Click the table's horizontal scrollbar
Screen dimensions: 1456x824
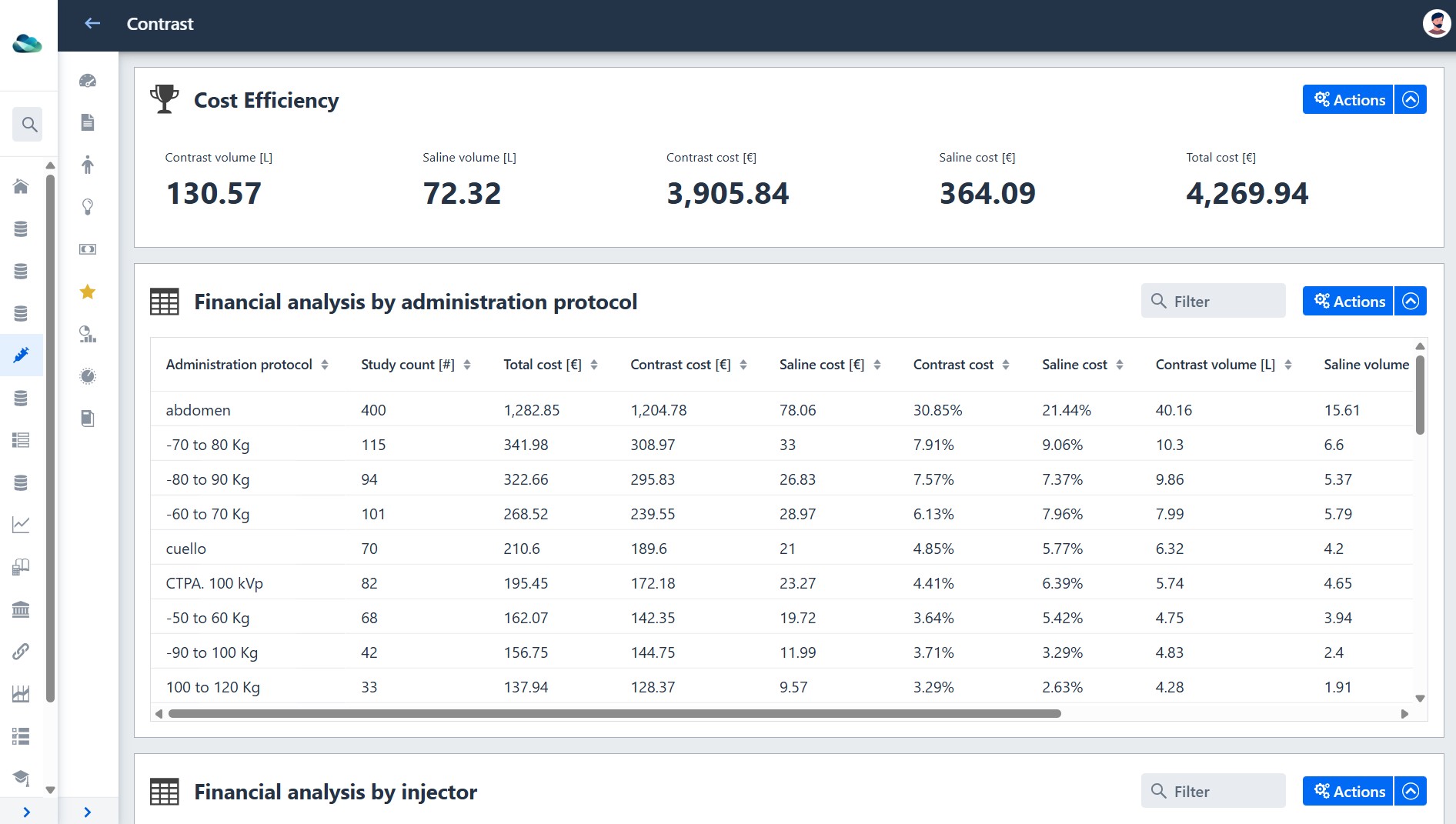point(614,713)
